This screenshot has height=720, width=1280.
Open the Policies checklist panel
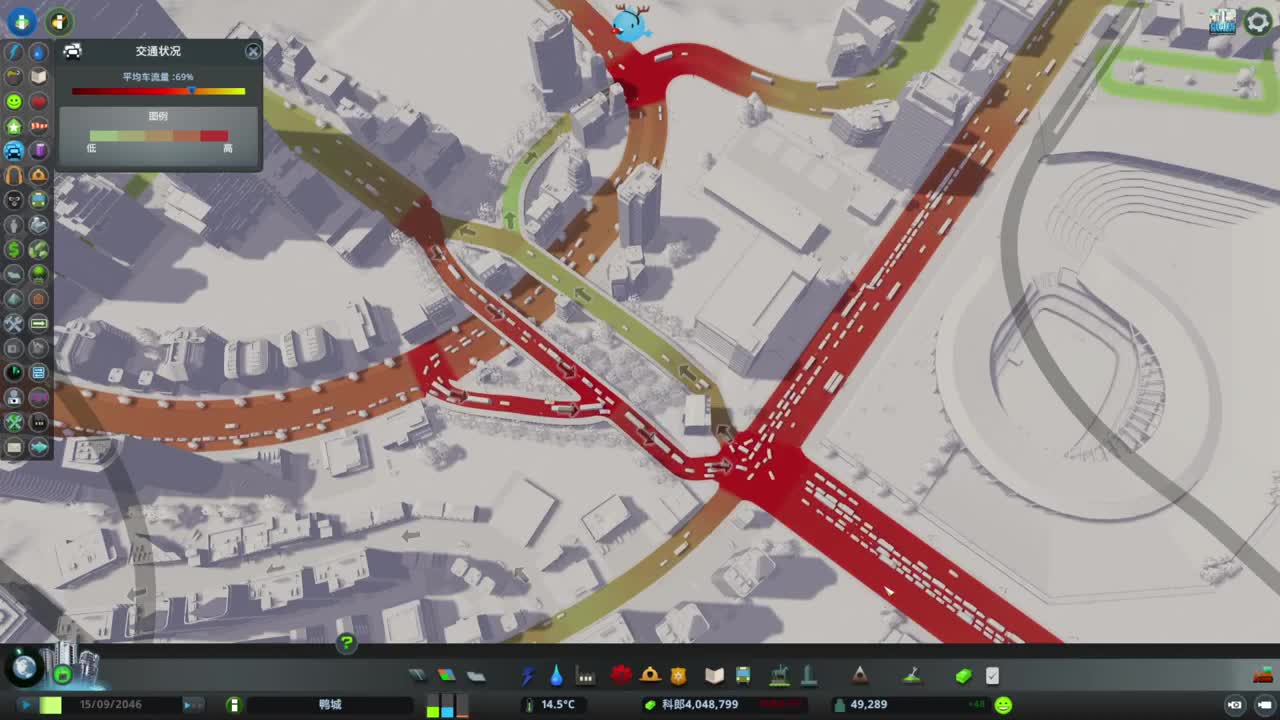pos(992,676)
